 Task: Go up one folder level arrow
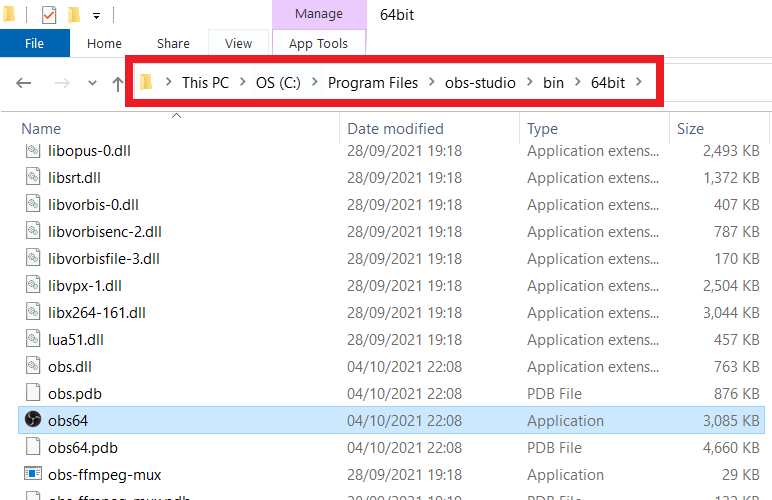point(117,84)
